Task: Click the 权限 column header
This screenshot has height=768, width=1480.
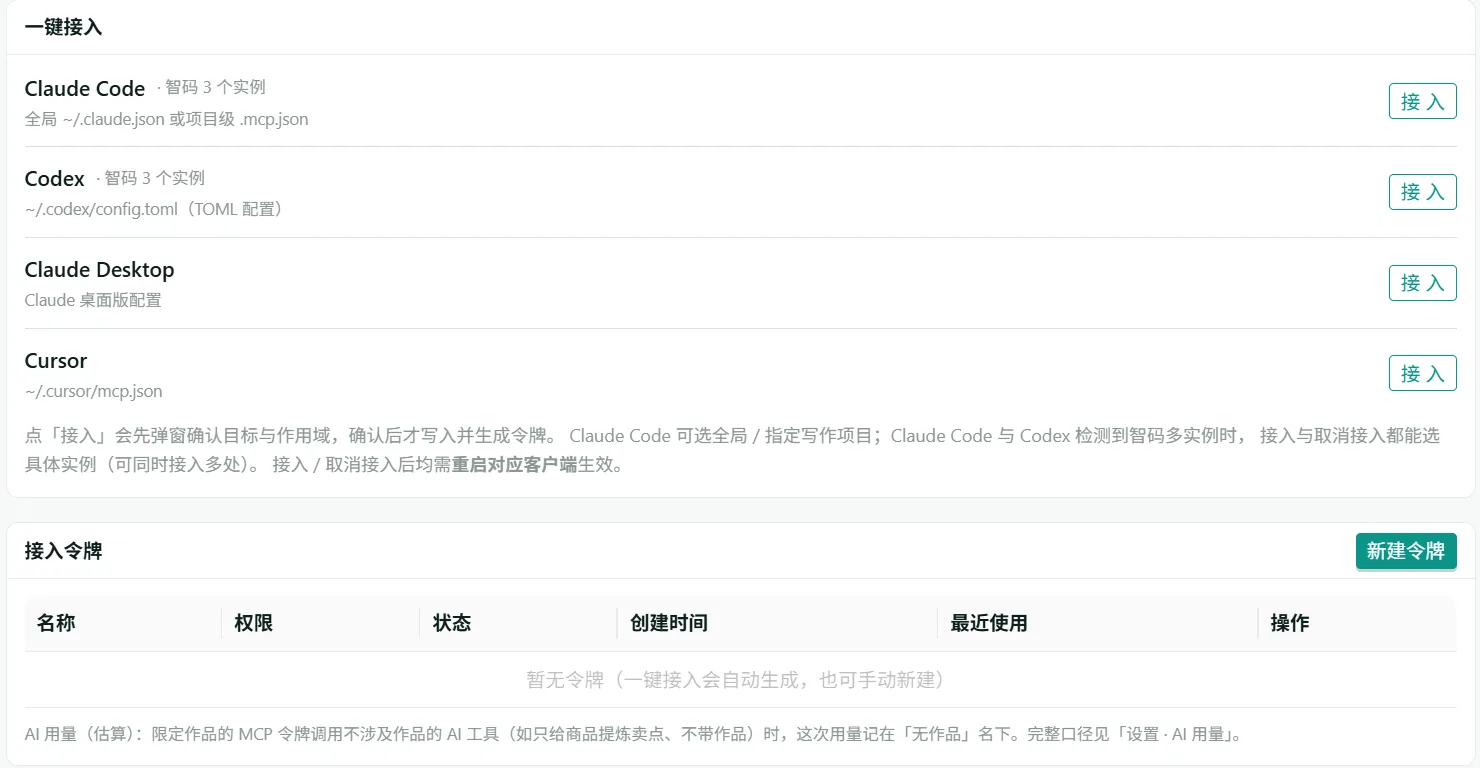Action: 254,623
